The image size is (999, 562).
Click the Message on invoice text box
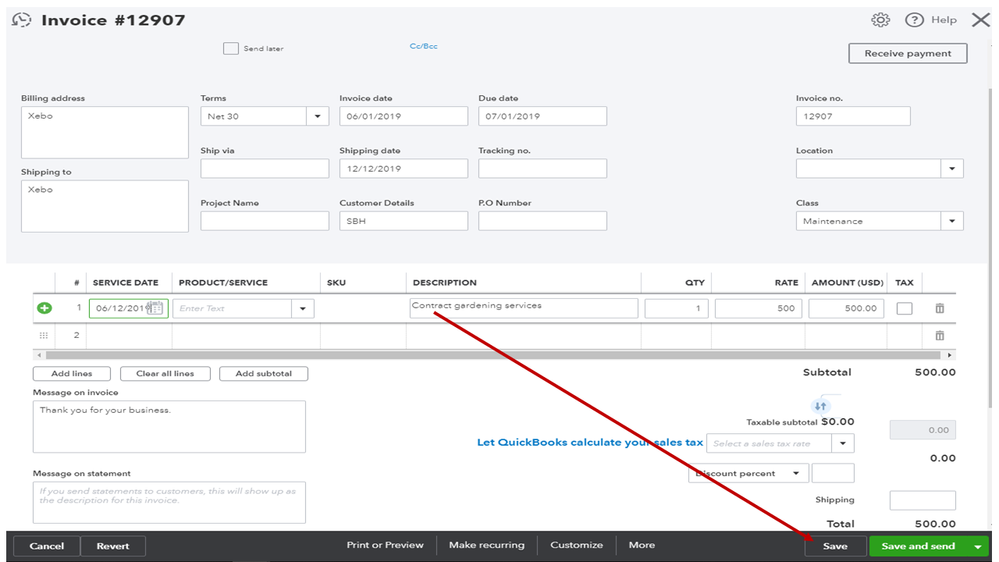[x=169, y=427]
